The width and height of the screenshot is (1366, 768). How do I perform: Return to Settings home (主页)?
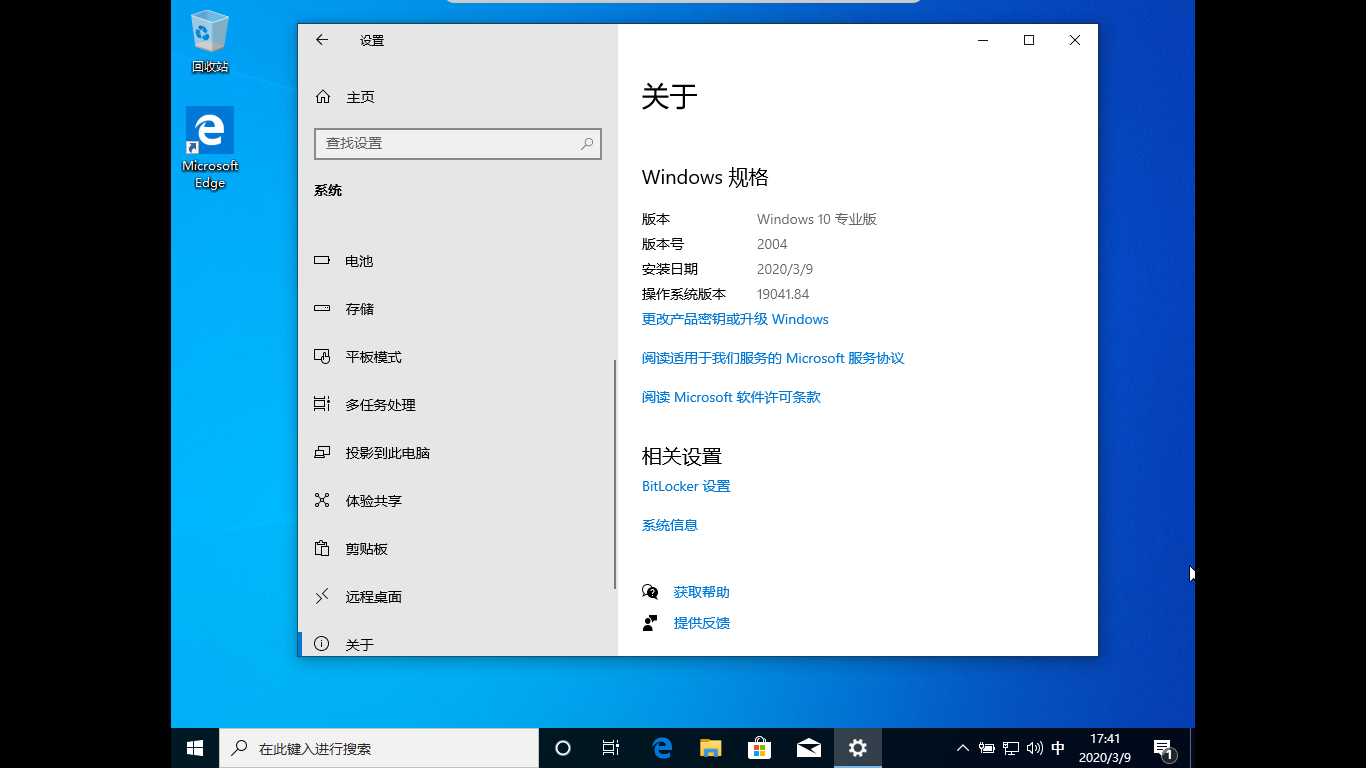(x=360, y=96)
